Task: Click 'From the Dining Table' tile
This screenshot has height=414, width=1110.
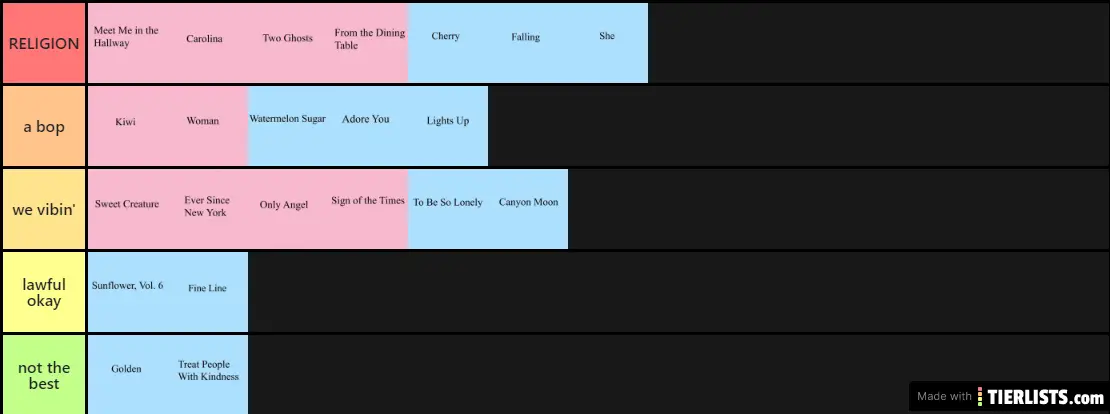Action: pyautogui.click(x=368, y=43)
